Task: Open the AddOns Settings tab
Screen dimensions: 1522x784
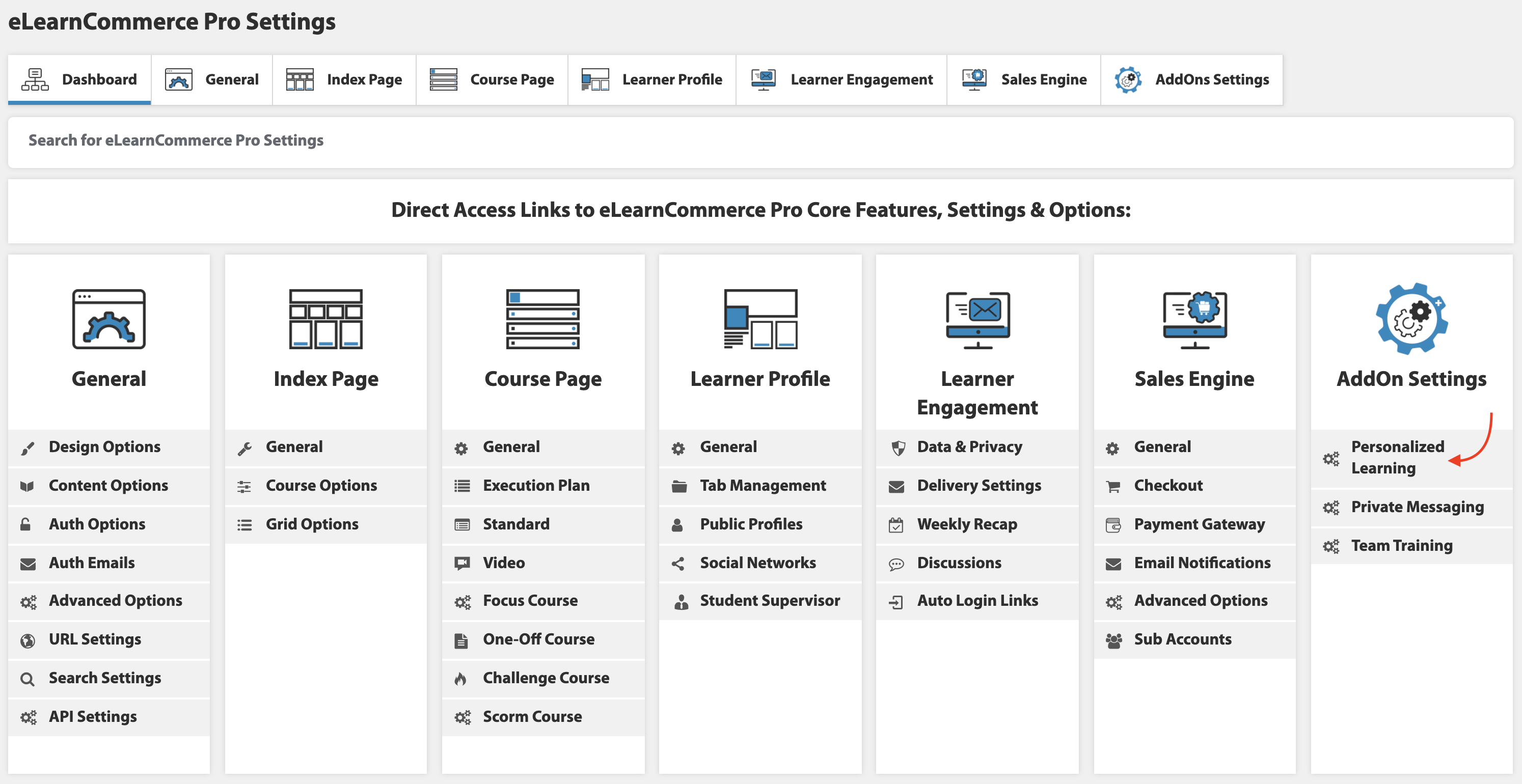Action: pos(1192,80)
